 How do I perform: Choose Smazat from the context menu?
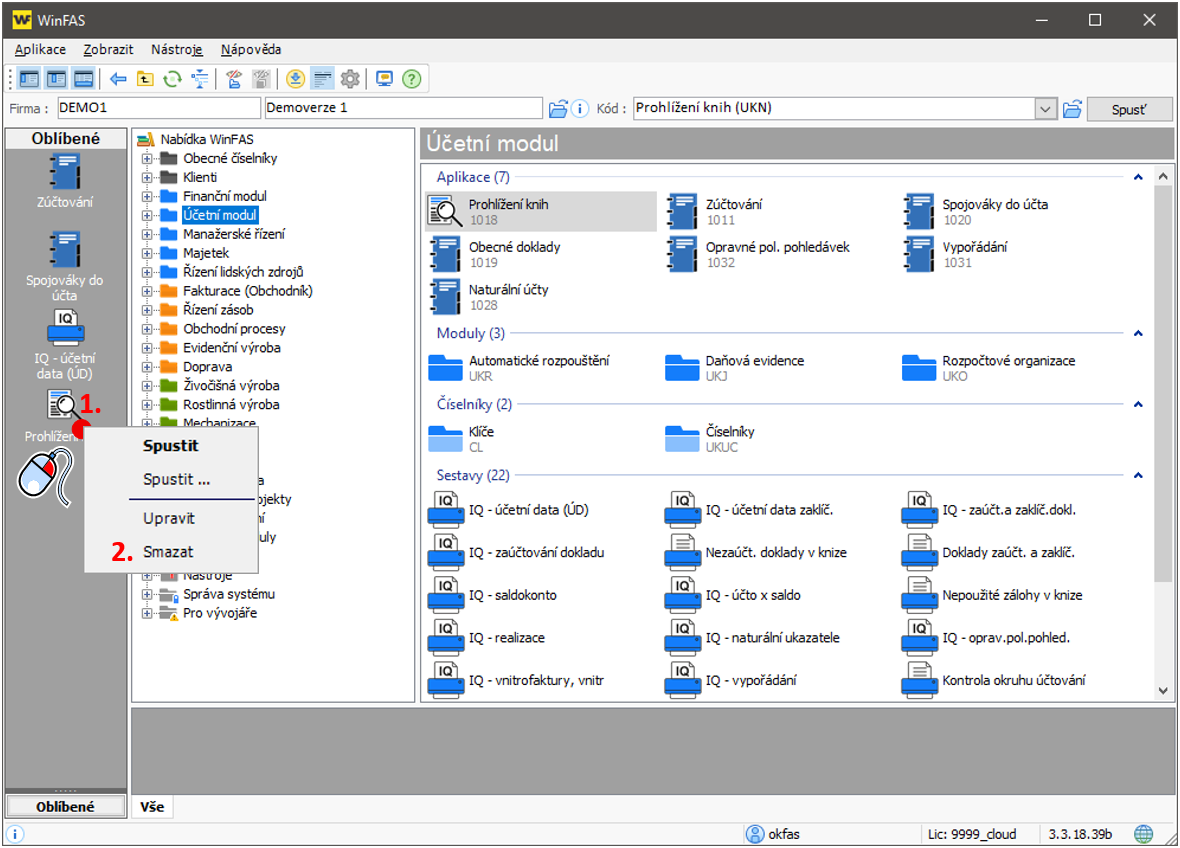[x=168, y=551]
